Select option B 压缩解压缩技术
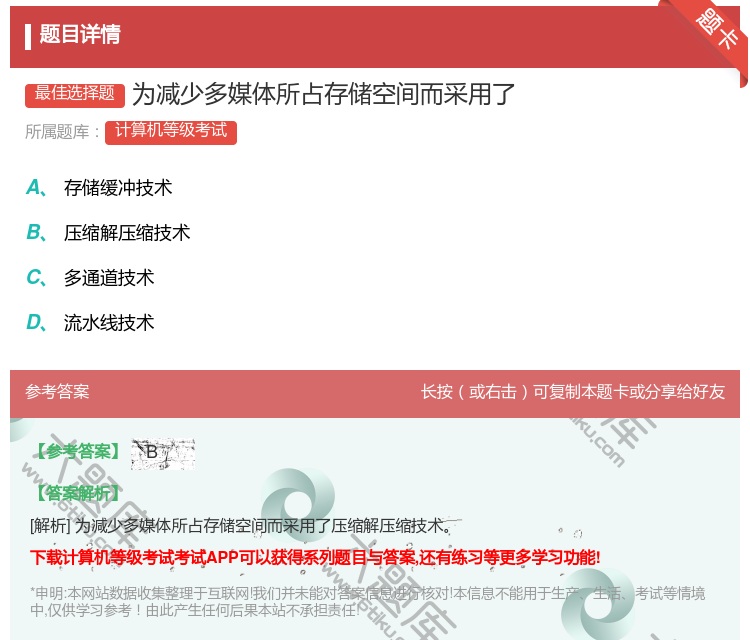The height and width of the screenshot is (640, 750). pos(108,232)
